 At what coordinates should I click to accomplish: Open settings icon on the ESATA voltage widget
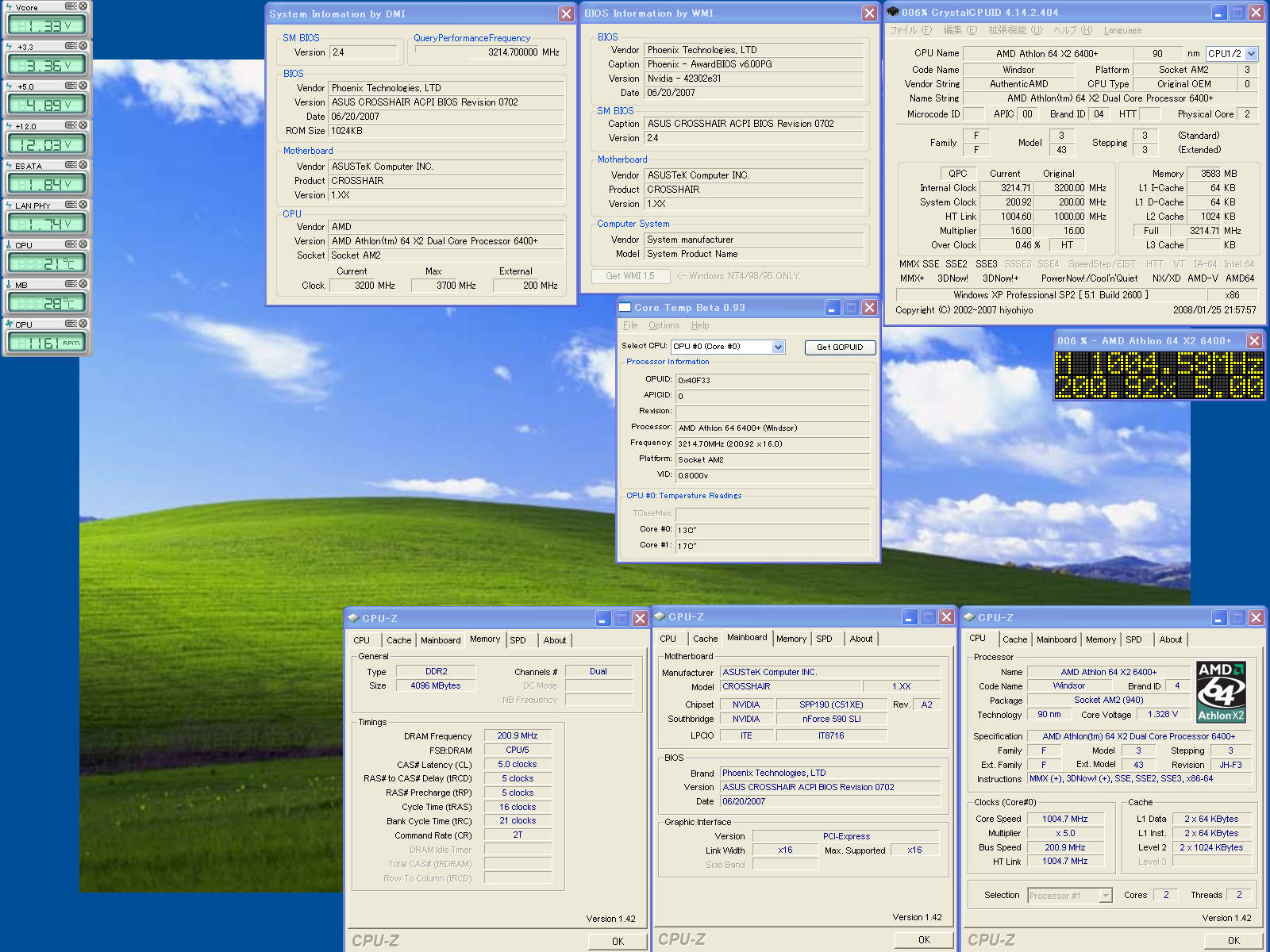coord(71,165)
